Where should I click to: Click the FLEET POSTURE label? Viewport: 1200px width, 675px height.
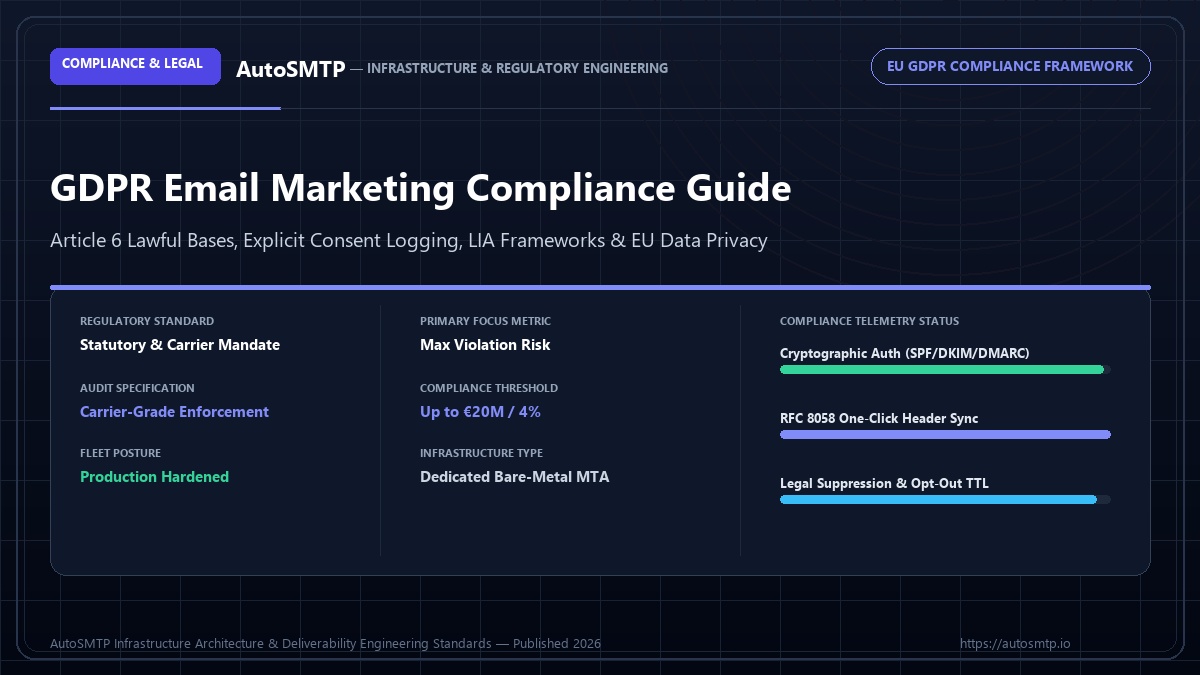(120, 452)
